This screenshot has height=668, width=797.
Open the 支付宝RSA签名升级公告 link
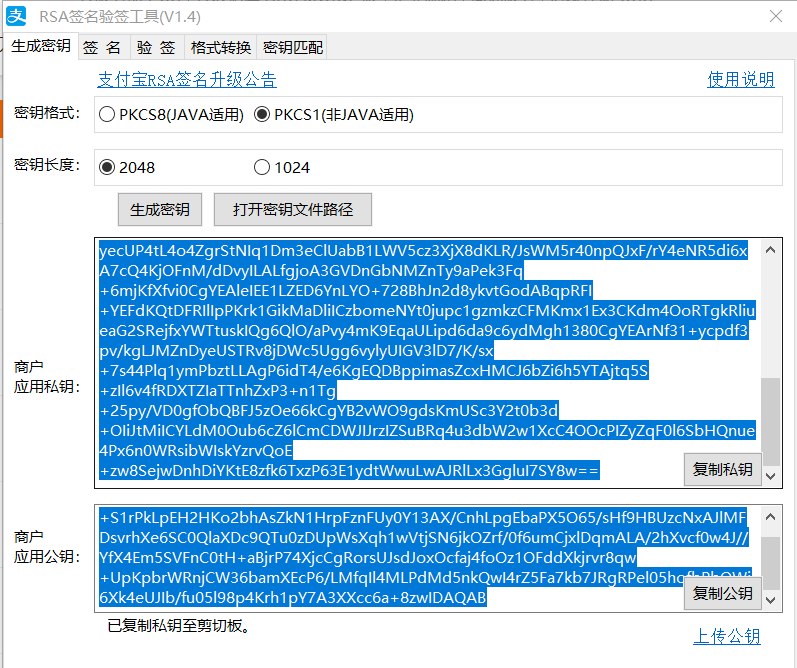187,79
